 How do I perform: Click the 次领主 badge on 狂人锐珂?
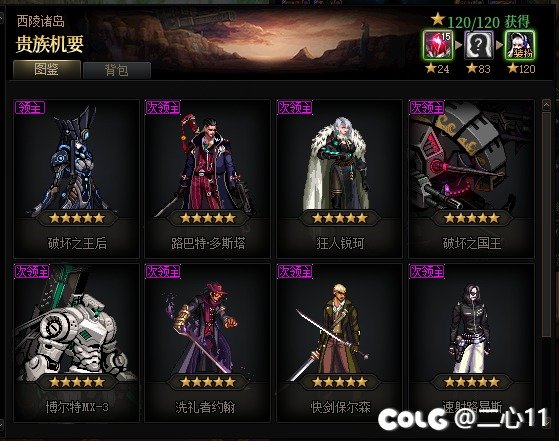click(295, 107)
